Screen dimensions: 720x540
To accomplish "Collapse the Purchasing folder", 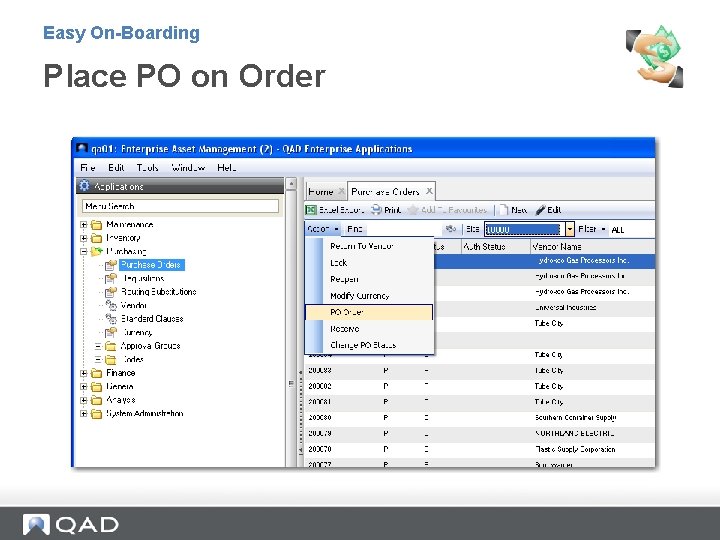I will point(84,251).
